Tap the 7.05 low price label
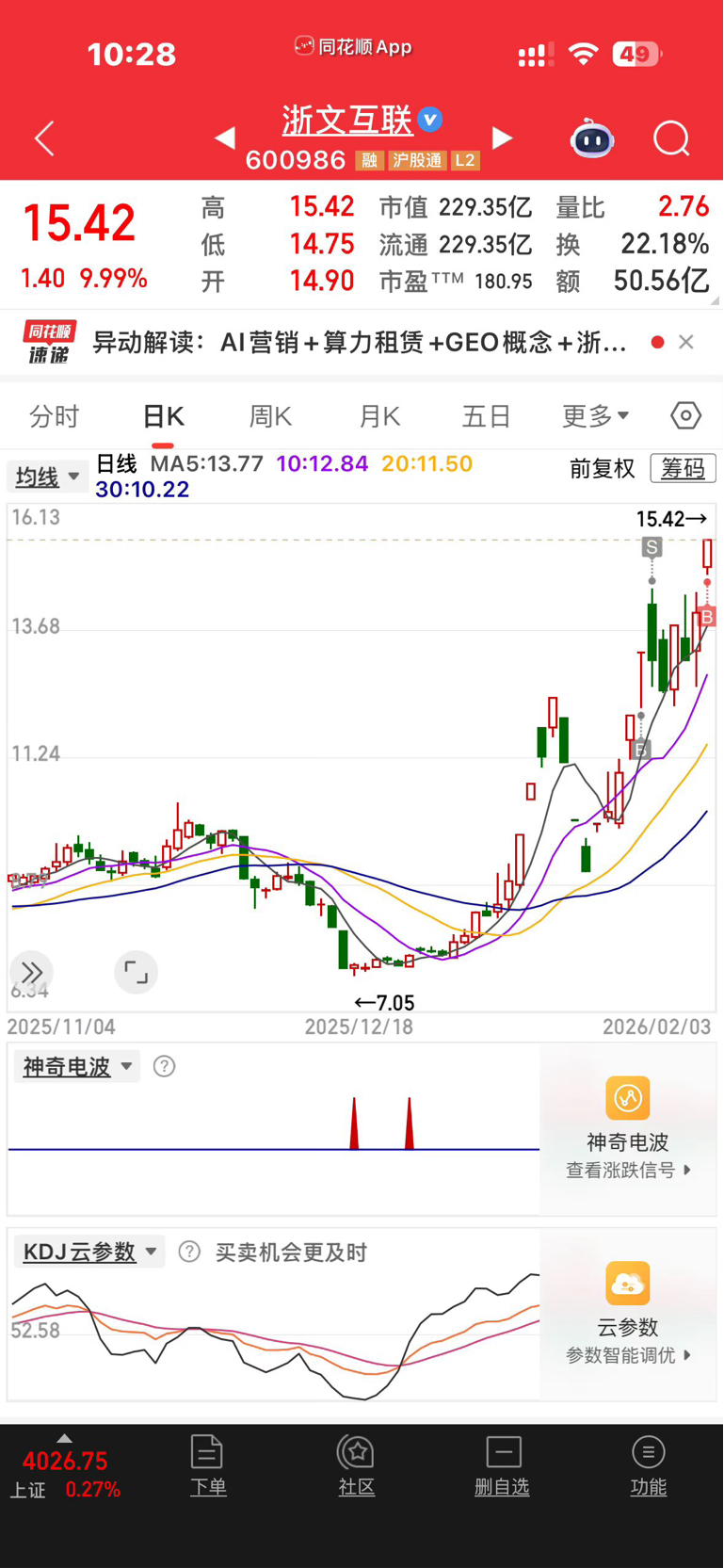 click(x=384, y=1003)
